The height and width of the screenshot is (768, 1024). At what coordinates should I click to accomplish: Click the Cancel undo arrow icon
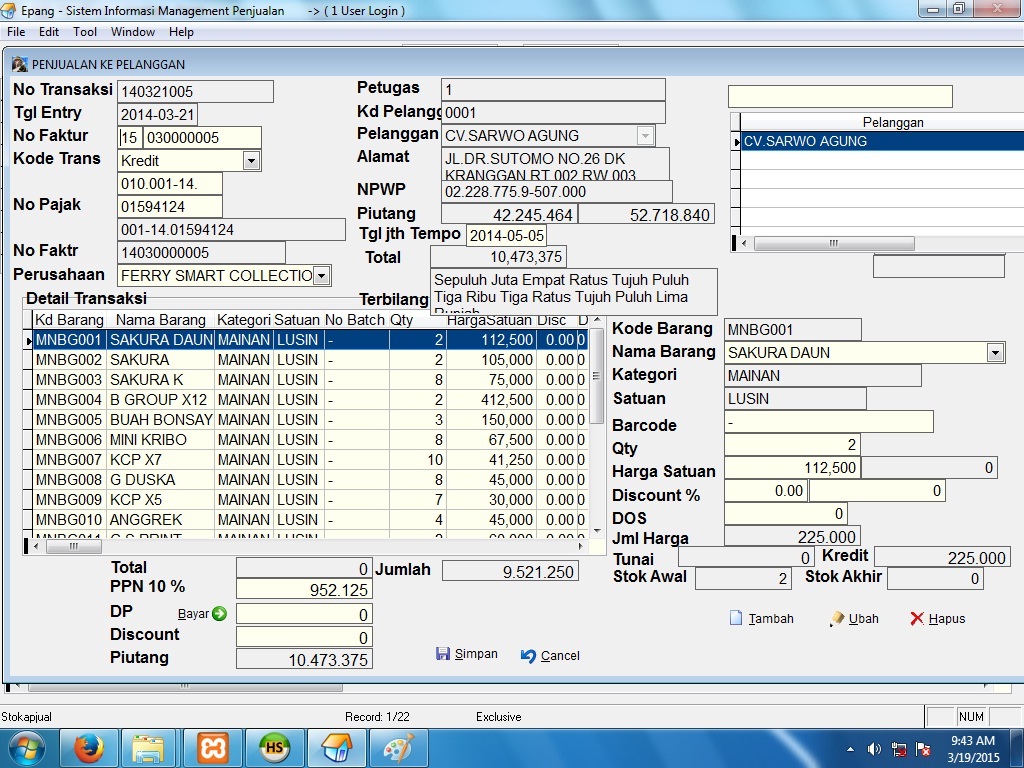(529, 656)
